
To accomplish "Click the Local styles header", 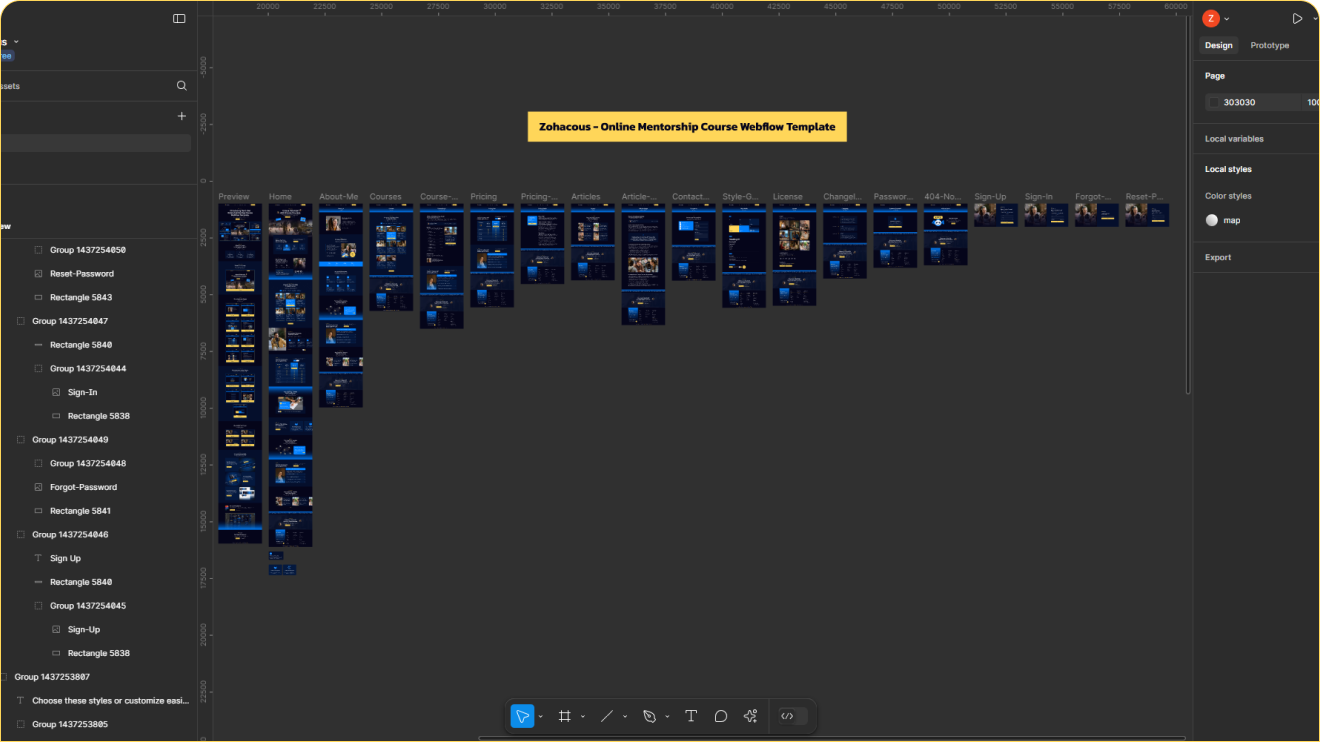I will (1228, 169).
